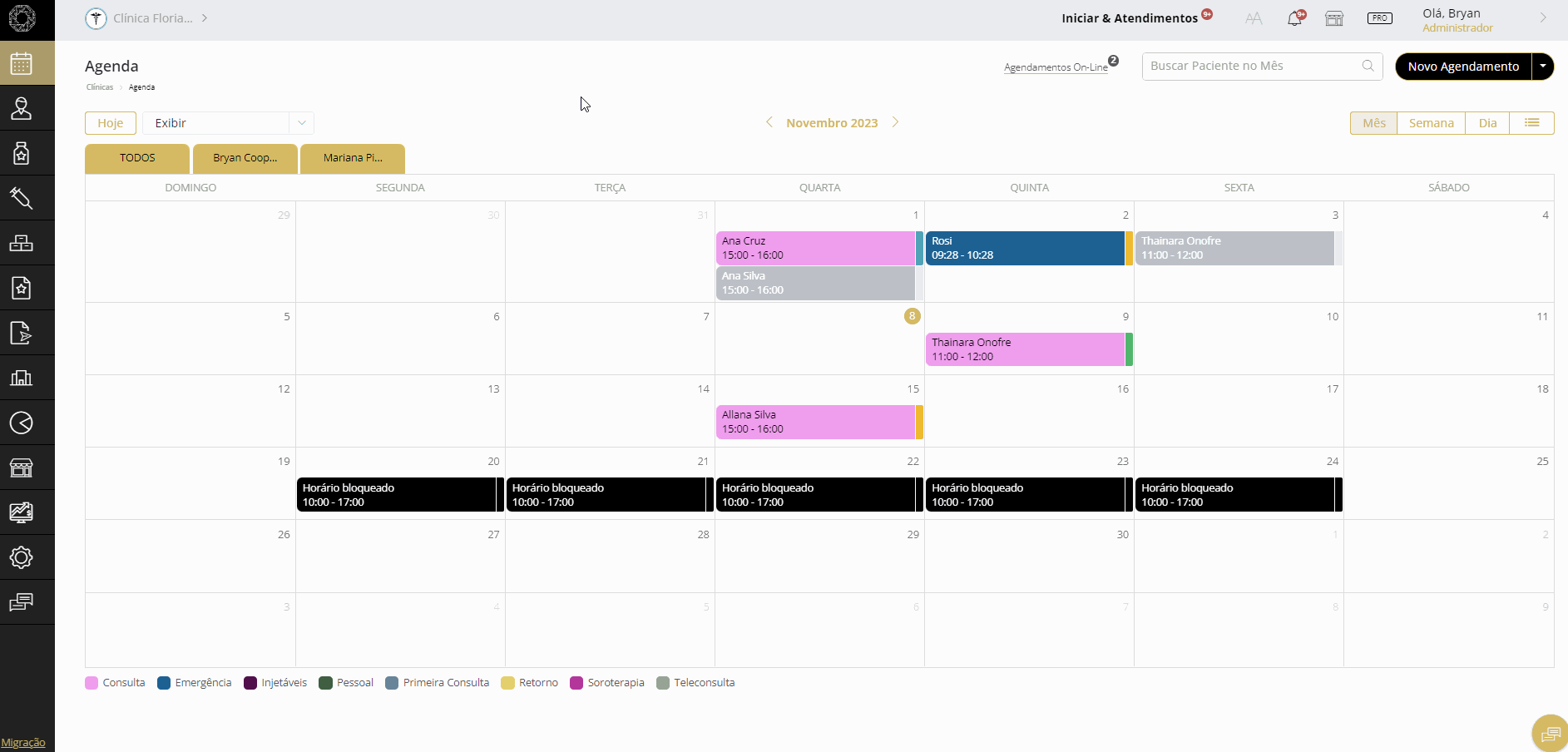This screenshot has height=752, width=1568.
Task: Open chat bubble in bottom corner
Action: point(1550,734)
